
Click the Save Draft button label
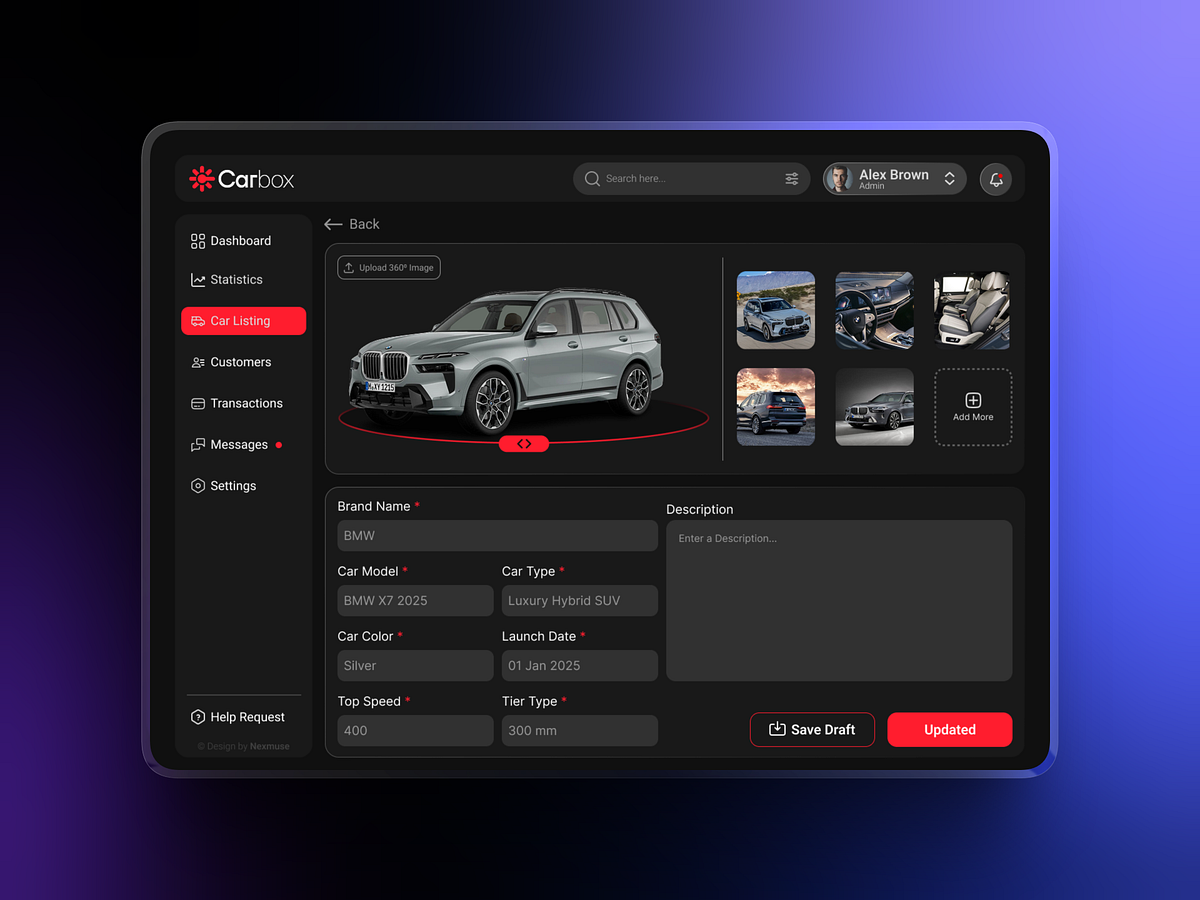[823, 730]
